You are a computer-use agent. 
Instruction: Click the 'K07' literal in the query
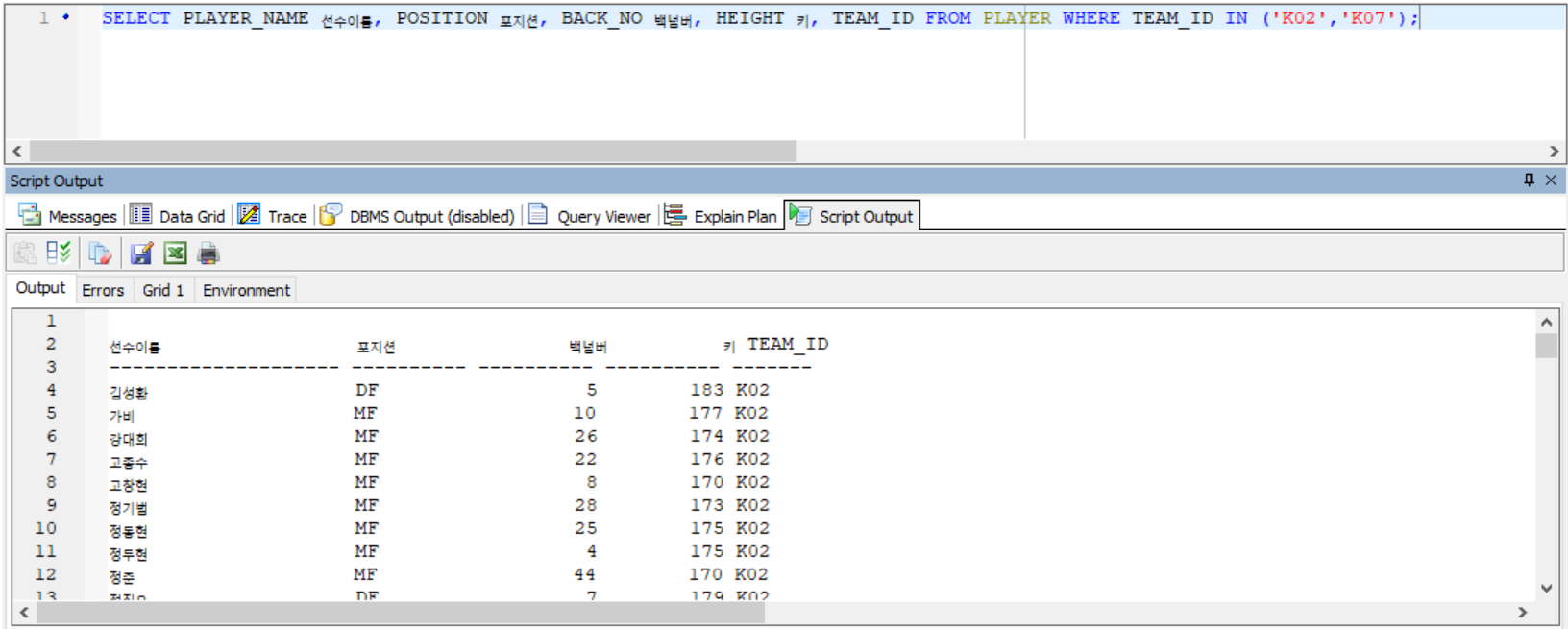pos(1368,18)
